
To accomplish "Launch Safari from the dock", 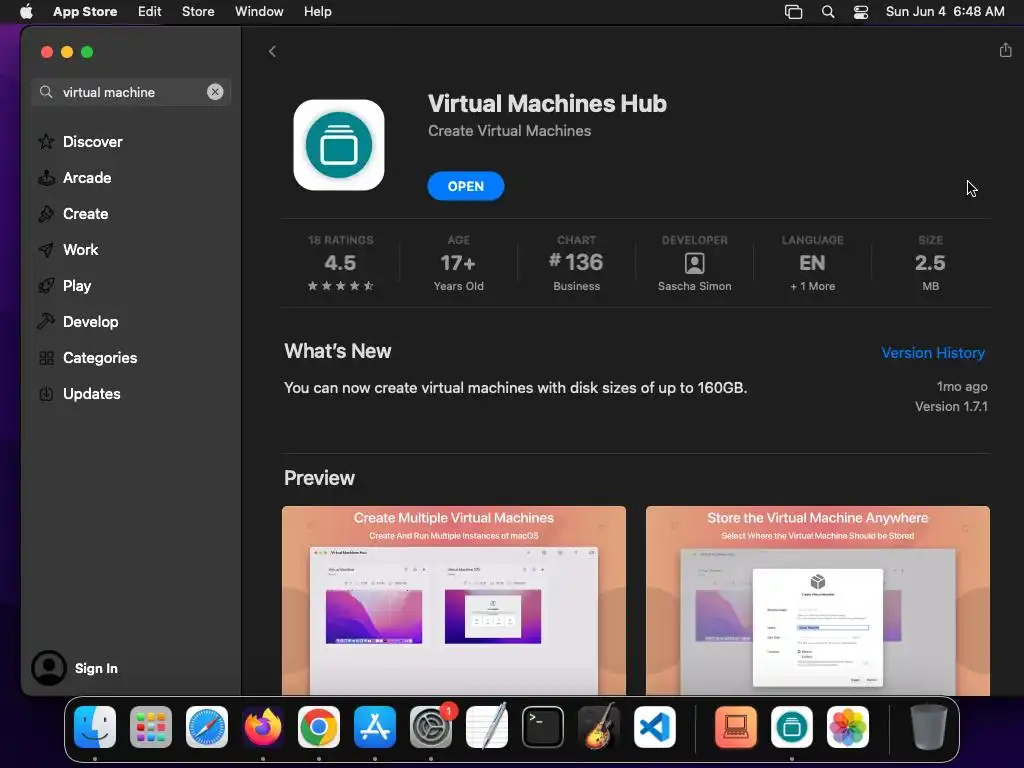I will tap(206, 727).
